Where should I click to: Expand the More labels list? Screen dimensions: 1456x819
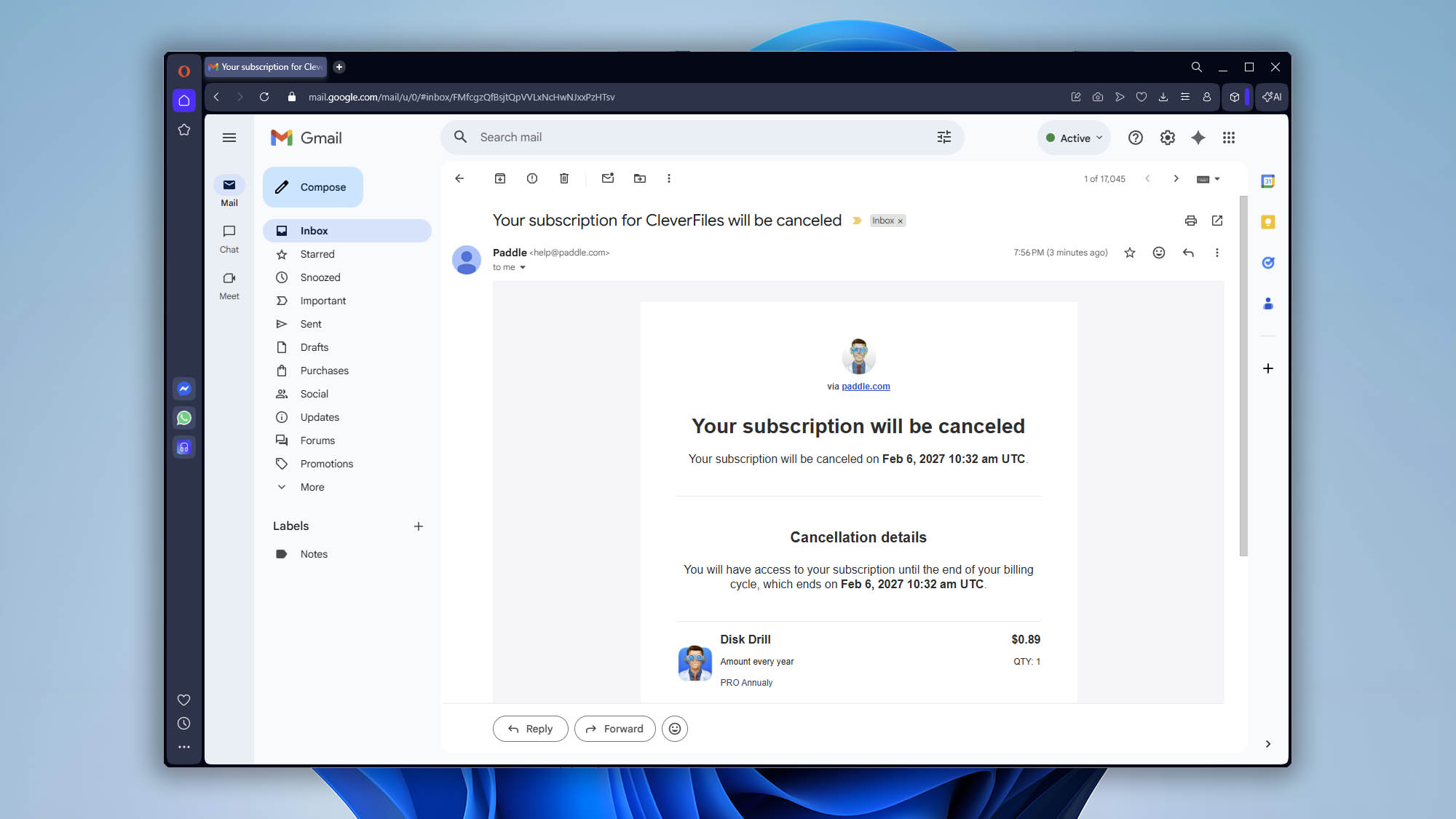click(x=312, y=487)
